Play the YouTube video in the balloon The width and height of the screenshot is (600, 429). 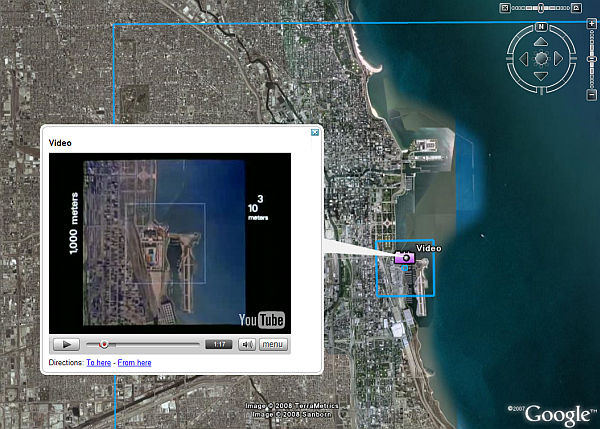(x=66, y=344)
